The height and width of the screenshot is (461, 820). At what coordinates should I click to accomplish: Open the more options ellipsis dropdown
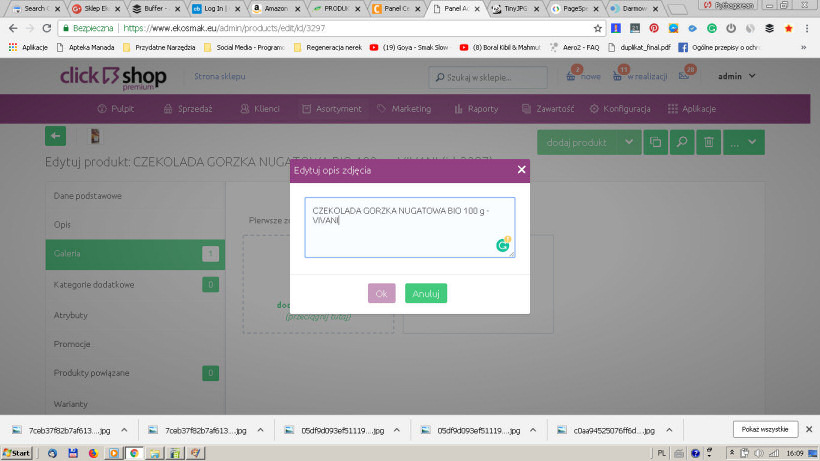click(744, 142)
